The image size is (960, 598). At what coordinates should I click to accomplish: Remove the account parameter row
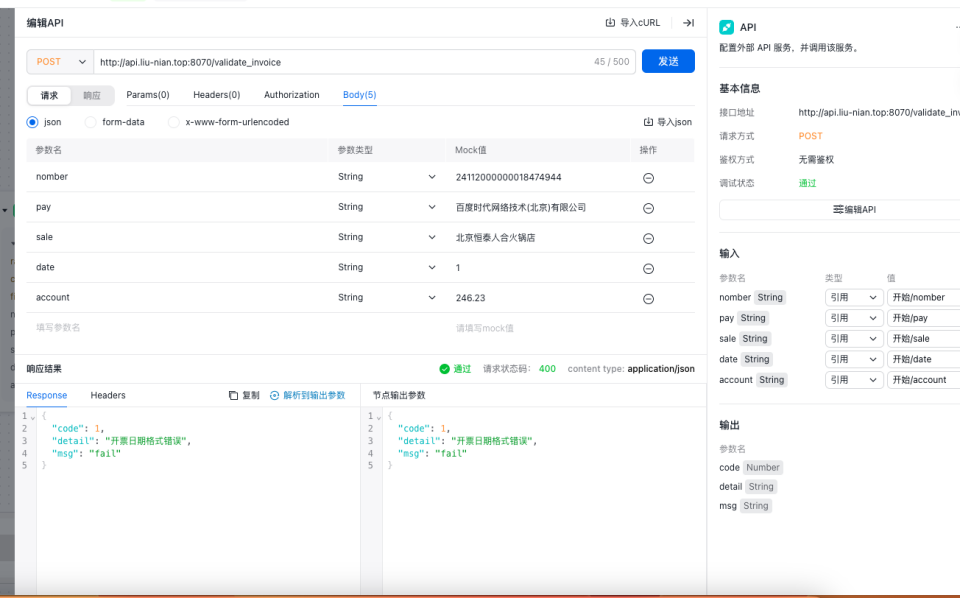click(x=648, y=299)
